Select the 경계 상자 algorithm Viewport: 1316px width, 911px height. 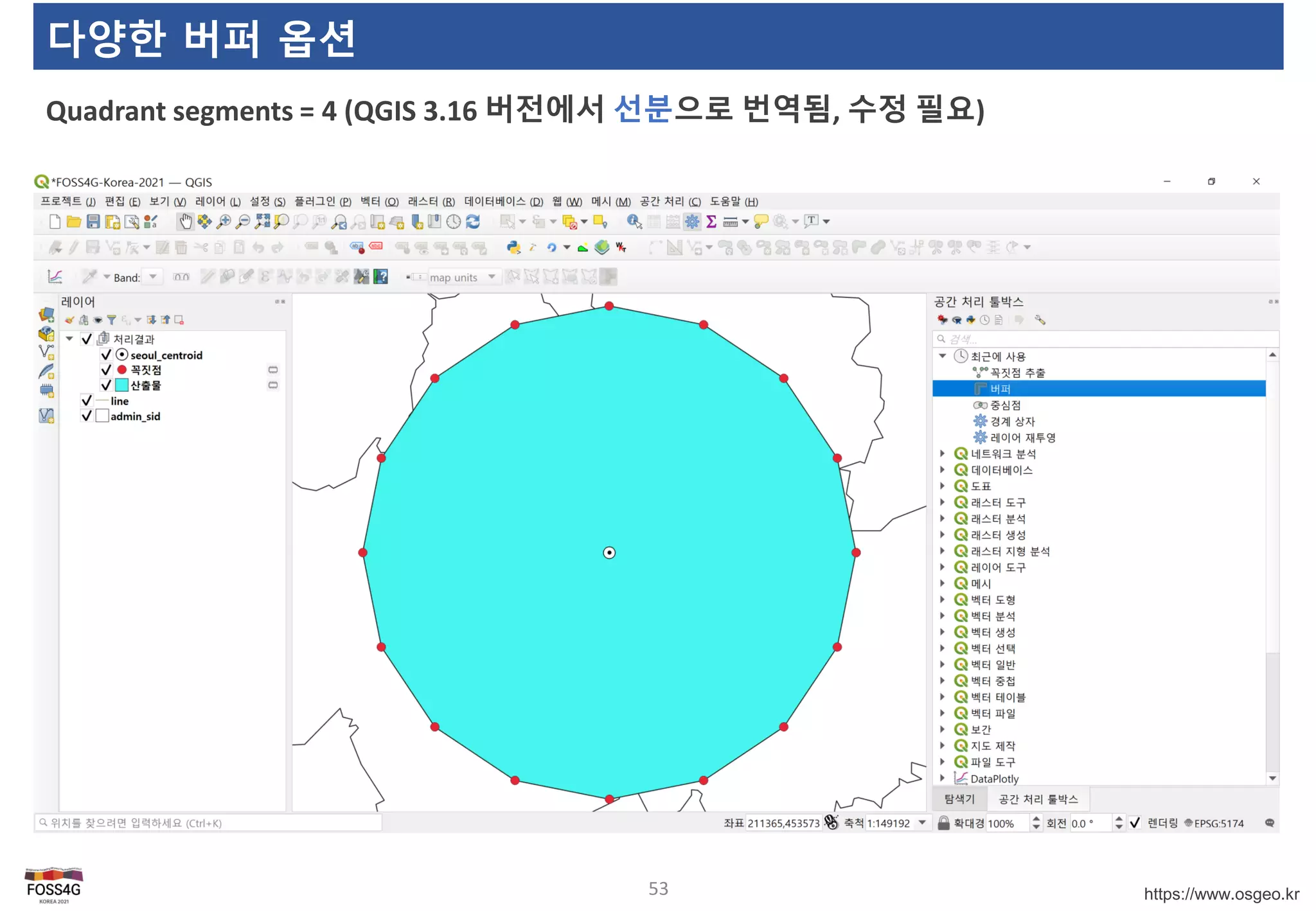pos(1012,421)
